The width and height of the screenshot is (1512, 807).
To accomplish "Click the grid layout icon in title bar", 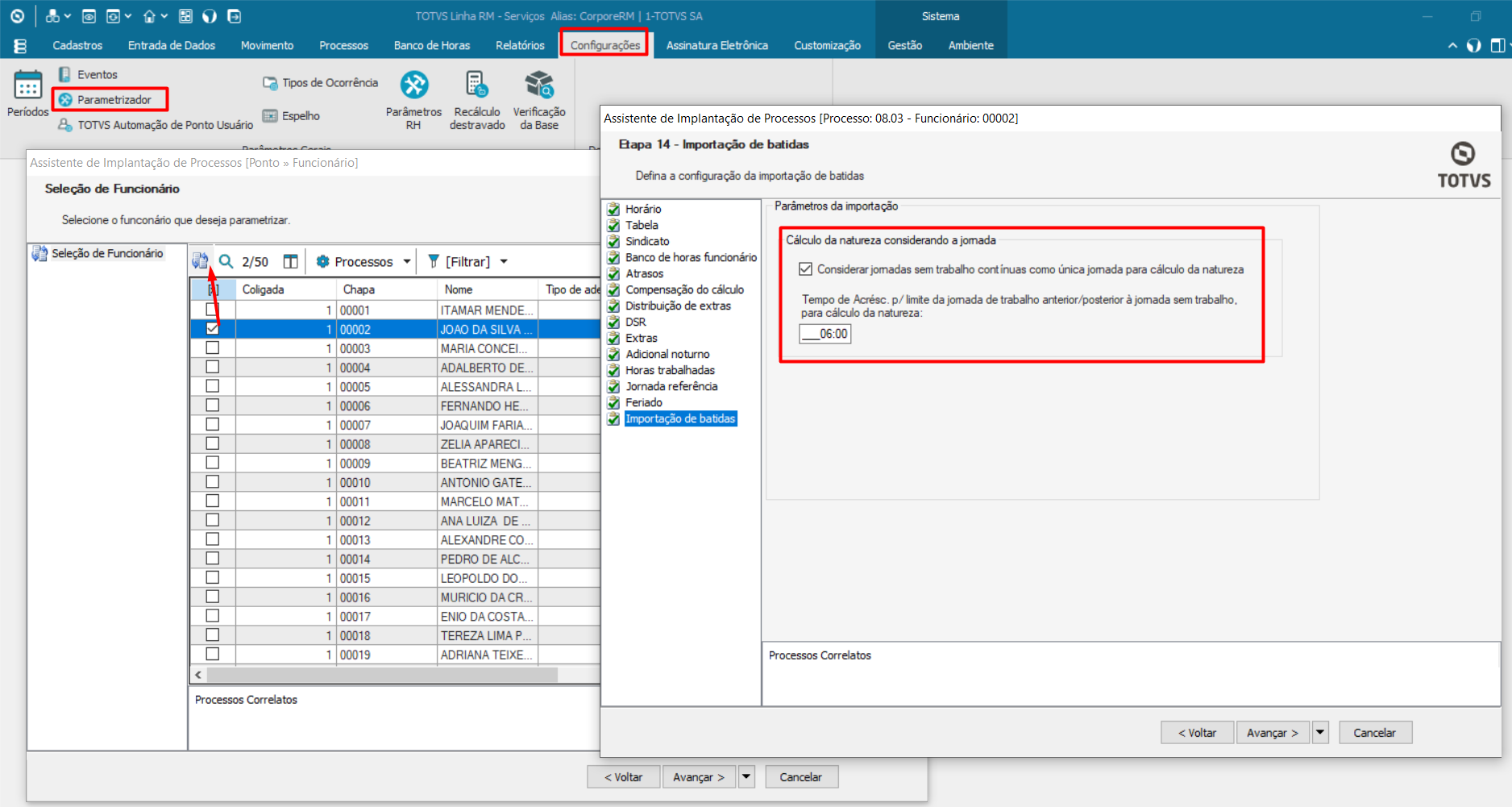I will (185, 16).
